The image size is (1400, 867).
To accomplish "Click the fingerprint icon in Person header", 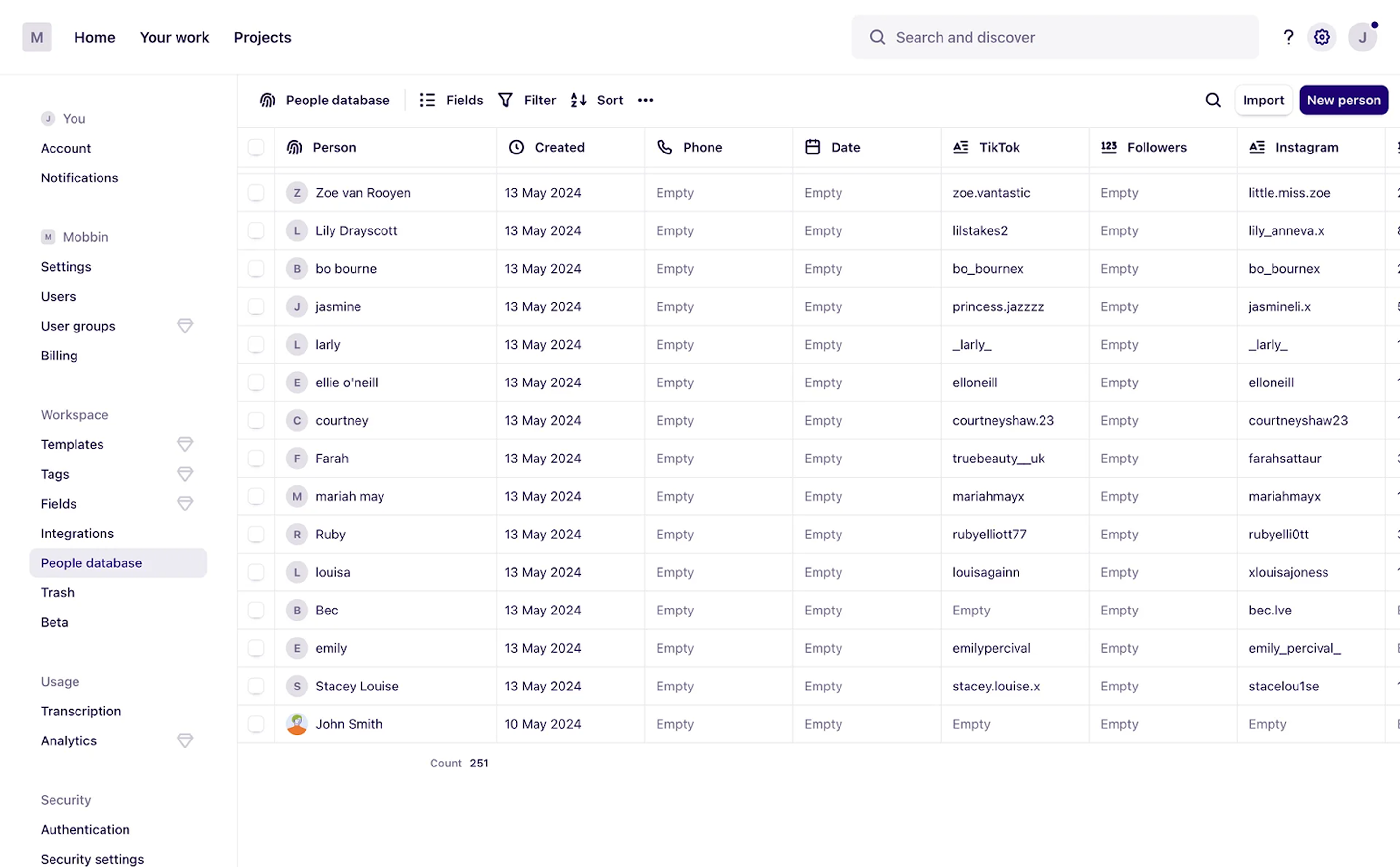I will click(295, 148).
